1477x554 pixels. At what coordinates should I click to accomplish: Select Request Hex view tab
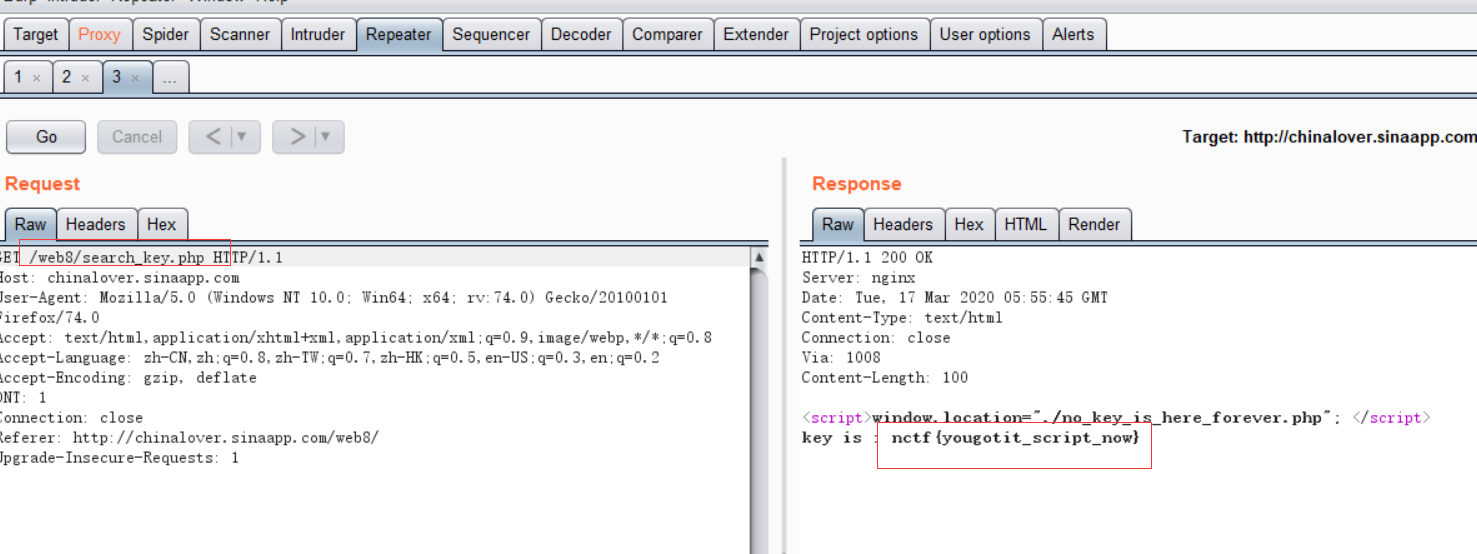pos(161,224)
